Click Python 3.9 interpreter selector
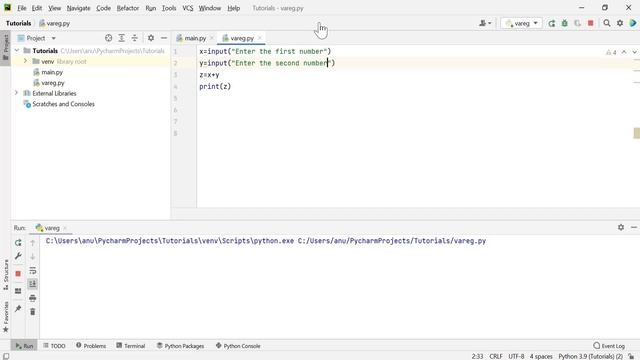The width and height of the screenshot is (640, 360). pyautogui.click(x=590, y=356)
